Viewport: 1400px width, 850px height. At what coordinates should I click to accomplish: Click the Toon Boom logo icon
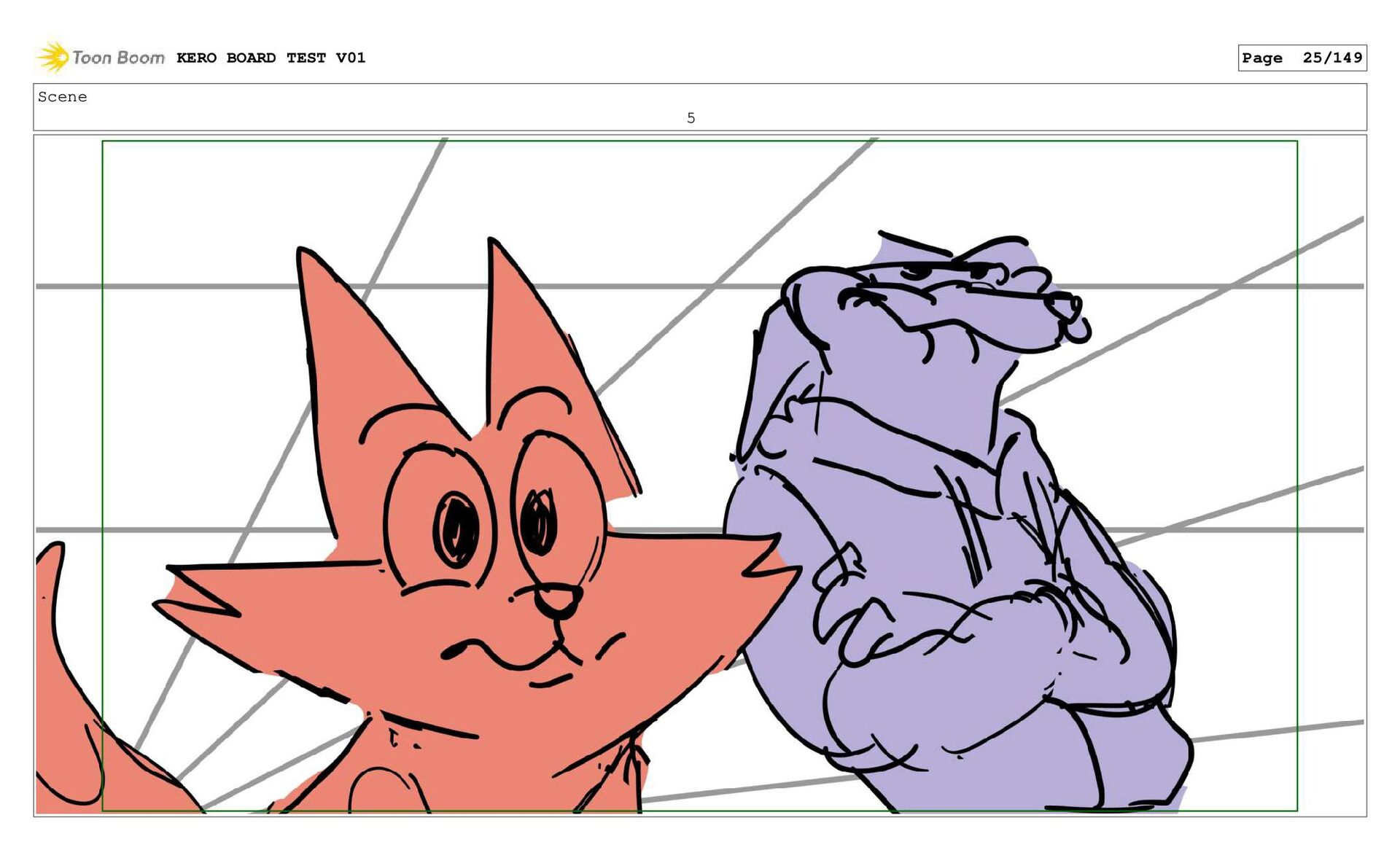tap(52, 58)
